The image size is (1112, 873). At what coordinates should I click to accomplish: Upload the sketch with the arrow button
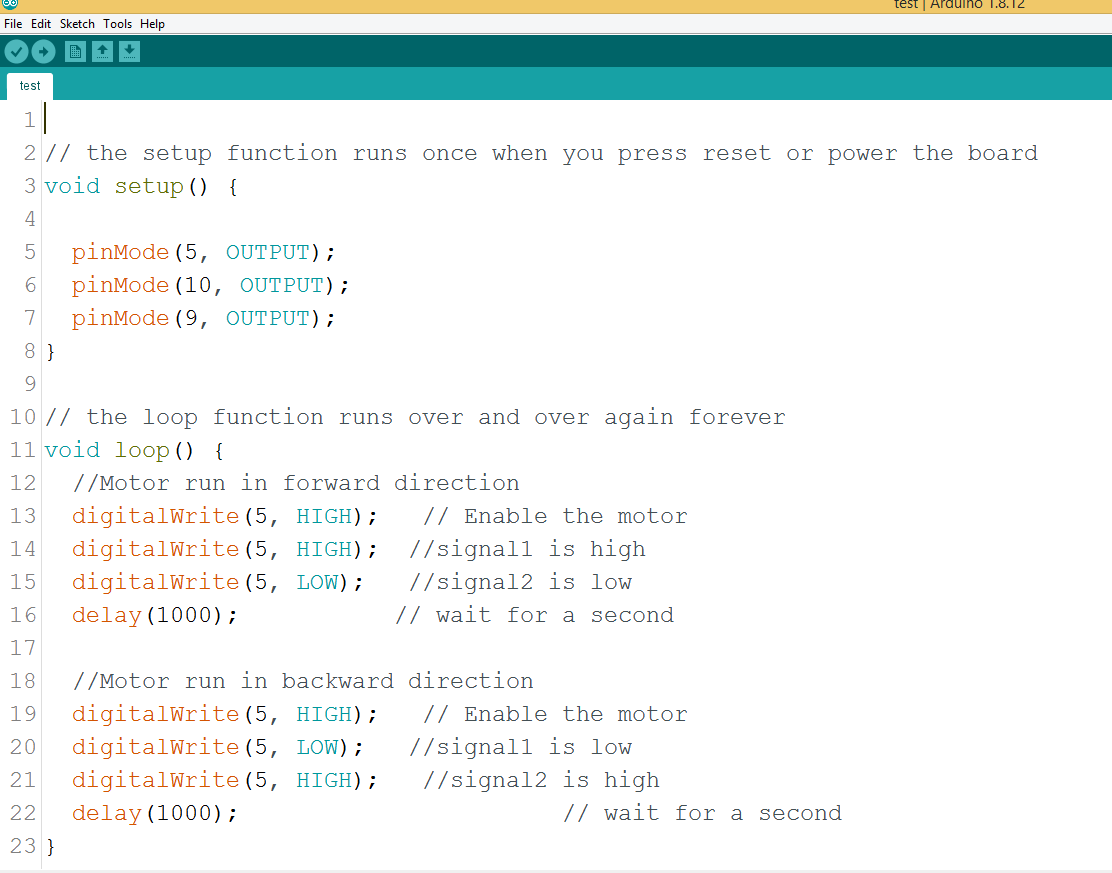pos(43,51)
